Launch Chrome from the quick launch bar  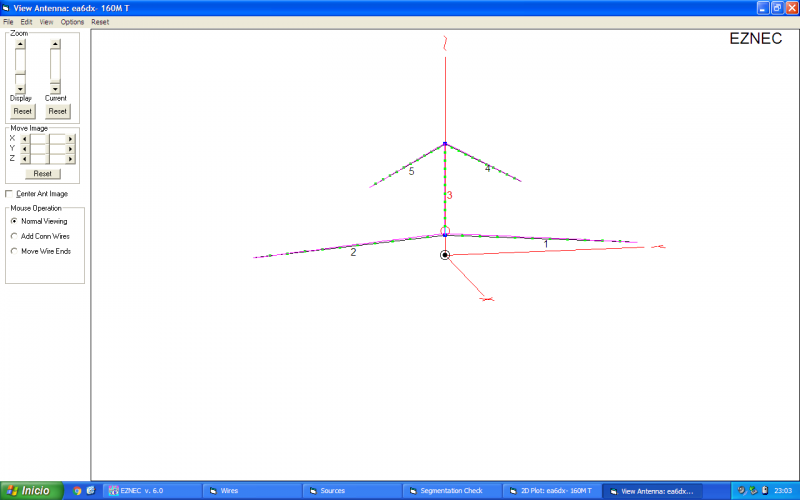(x=78, y=491)
